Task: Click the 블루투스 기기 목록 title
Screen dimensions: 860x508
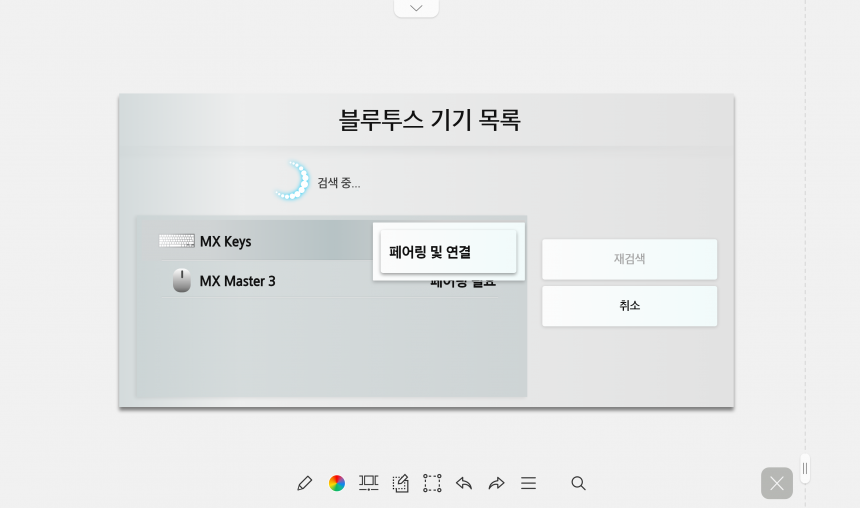Action: tap(429, 120)
